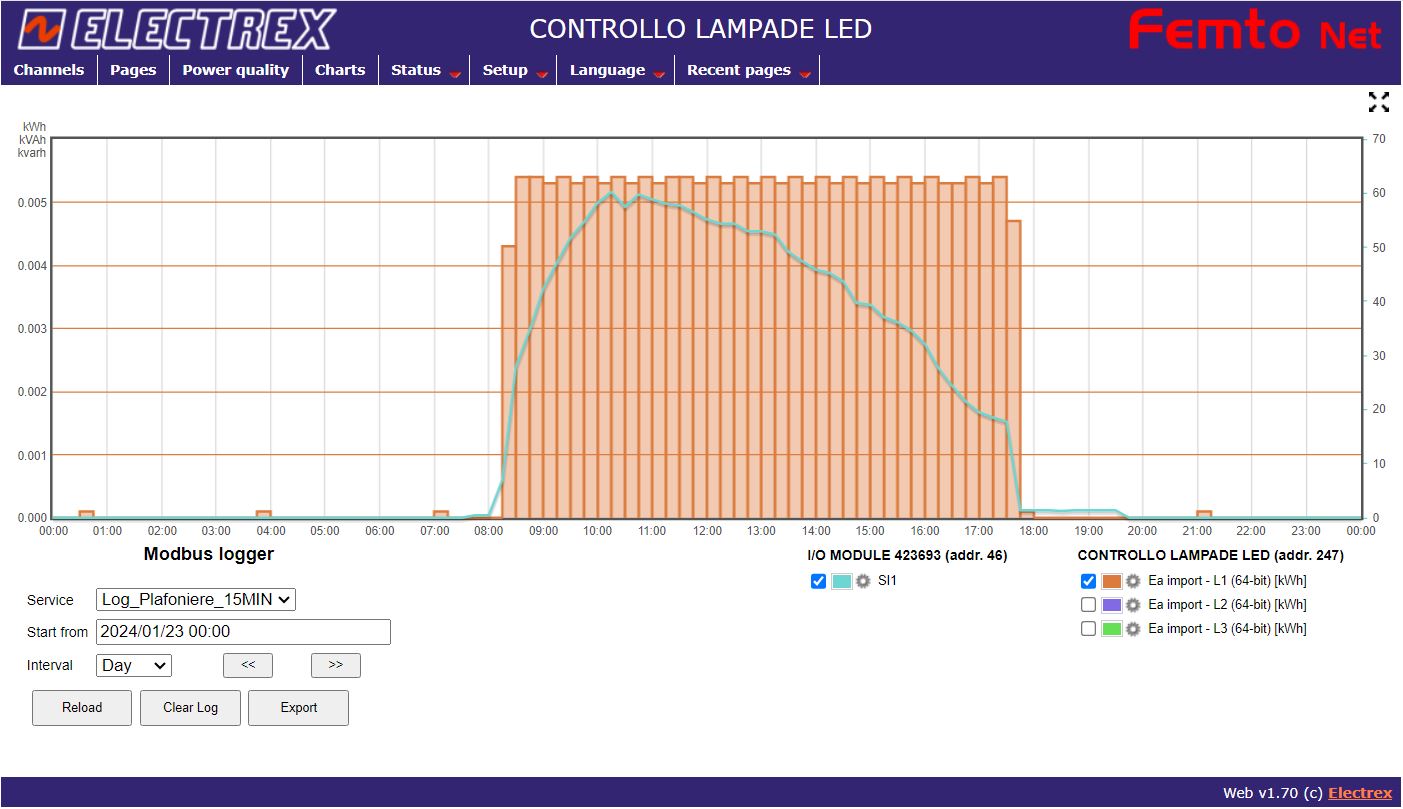Go to previous interval with << button
The image size is (1403, 809).
(x=248, y=665)
